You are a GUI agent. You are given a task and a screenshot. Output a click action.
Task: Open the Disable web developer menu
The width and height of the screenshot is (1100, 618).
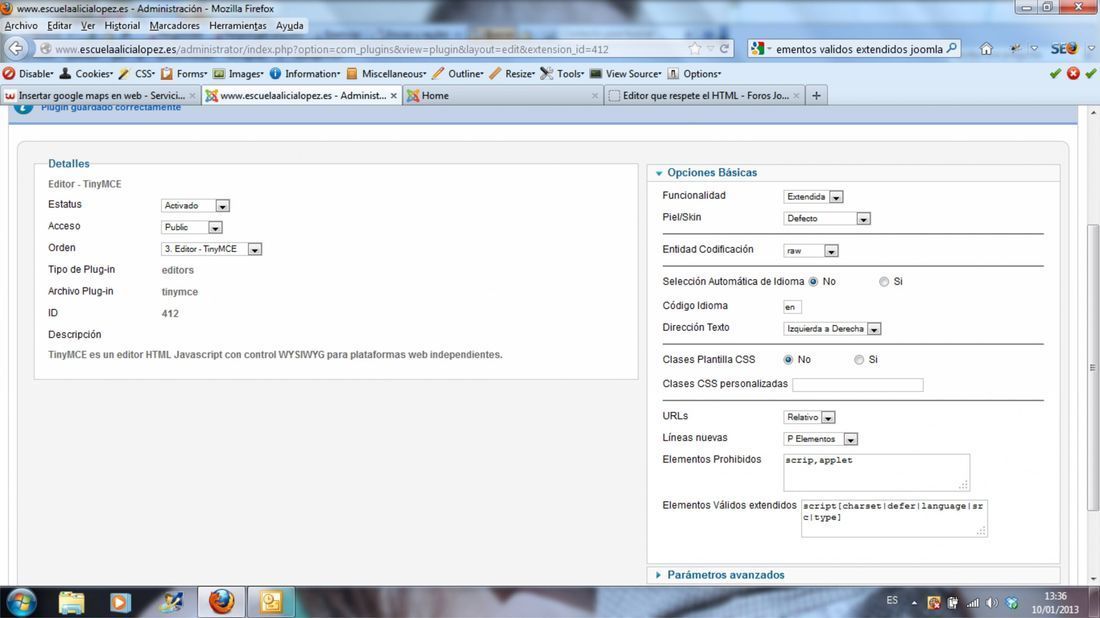28,74
